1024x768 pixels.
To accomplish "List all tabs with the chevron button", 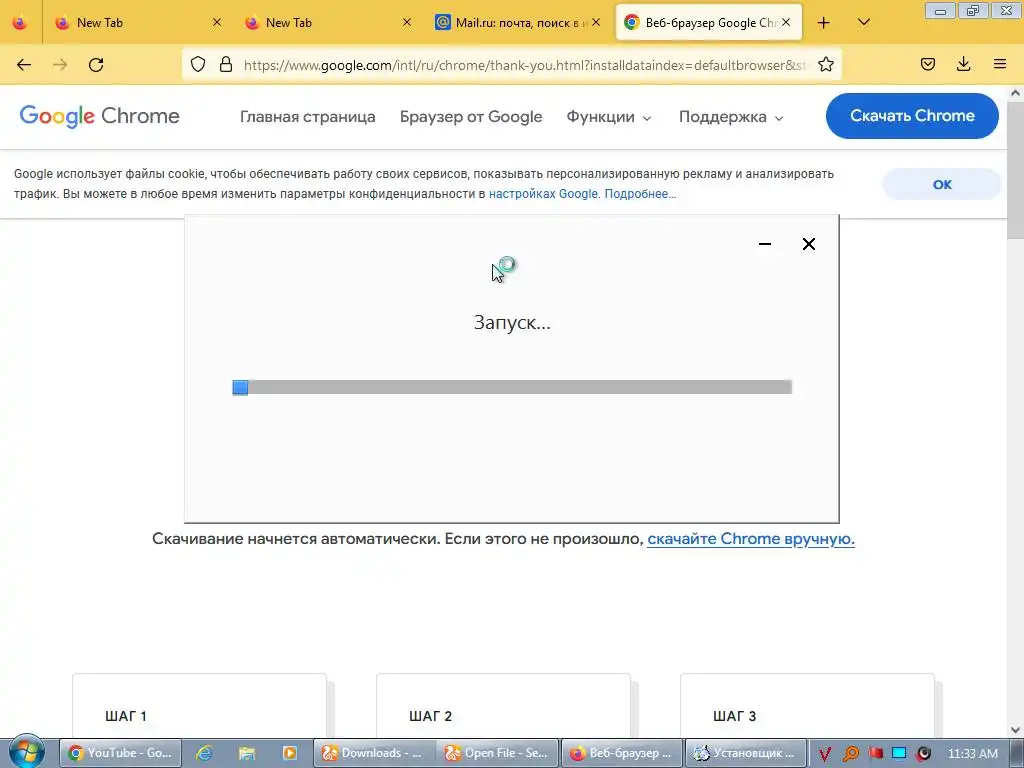I will pos(863,22).
